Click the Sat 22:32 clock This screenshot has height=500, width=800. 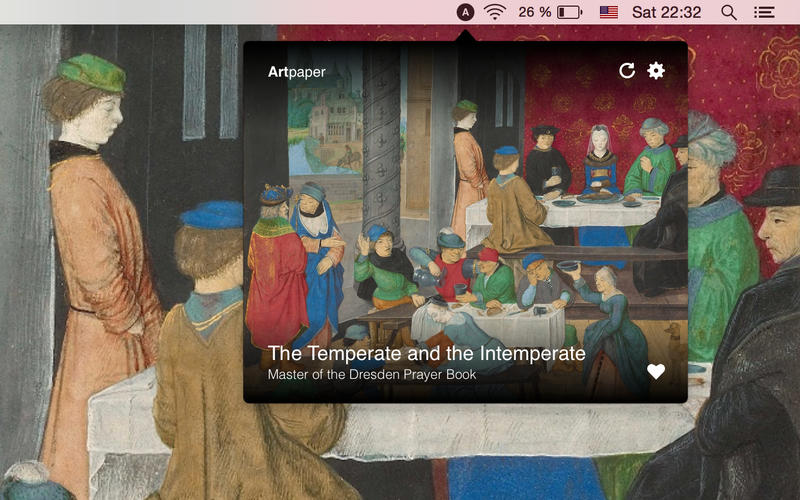[666, 12]
